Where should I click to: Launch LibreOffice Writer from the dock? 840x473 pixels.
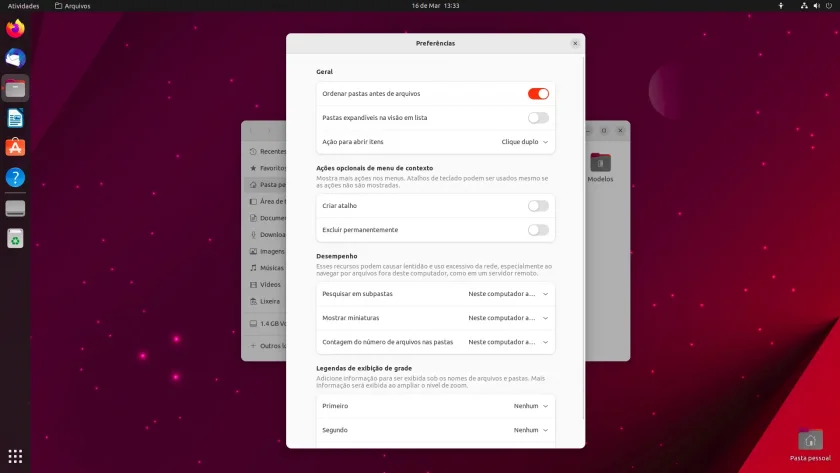15,118
